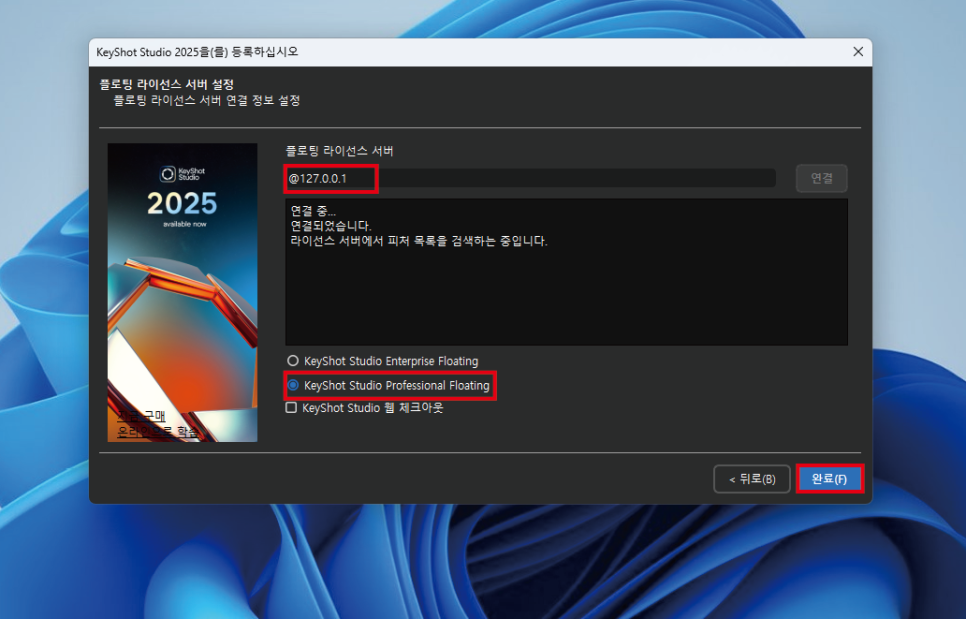Click the 연결 connect button

(821, 179)
